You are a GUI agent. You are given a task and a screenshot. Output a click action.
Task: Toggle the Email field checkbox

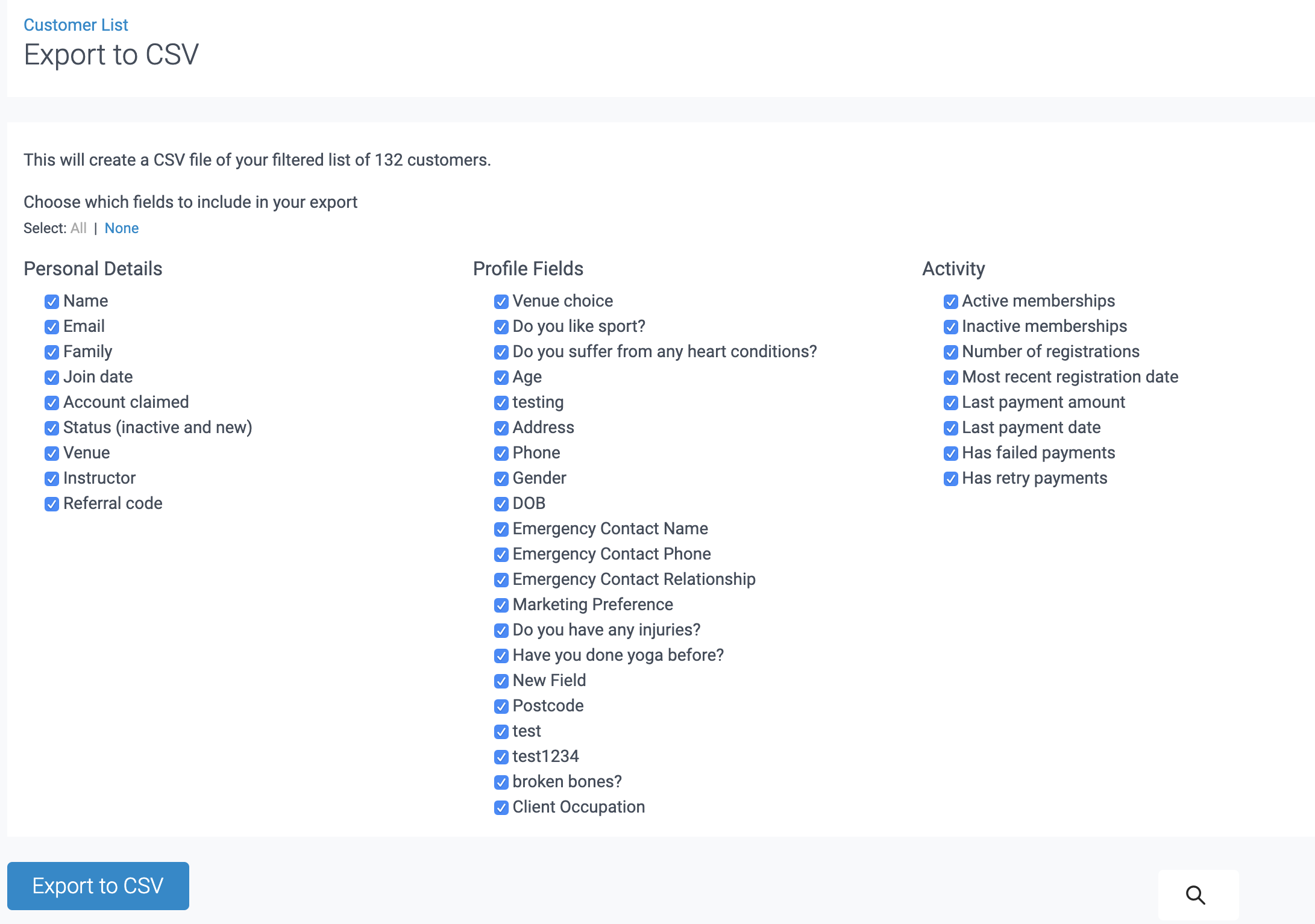coord(52,326)
